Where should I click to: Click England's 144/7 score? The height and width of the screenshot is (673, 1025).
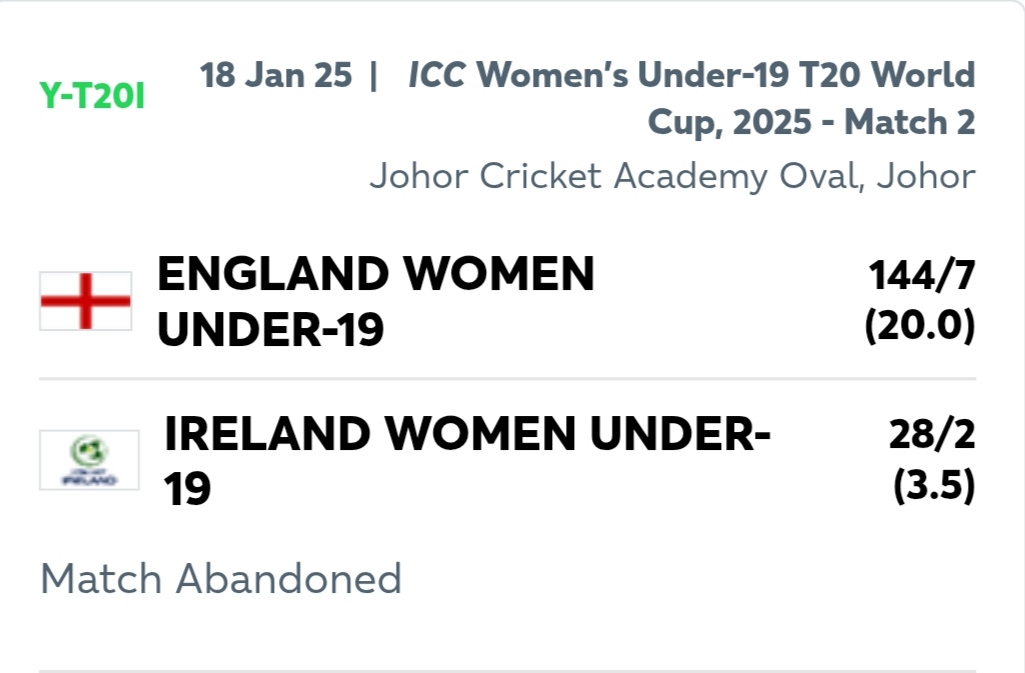point(922,275)
